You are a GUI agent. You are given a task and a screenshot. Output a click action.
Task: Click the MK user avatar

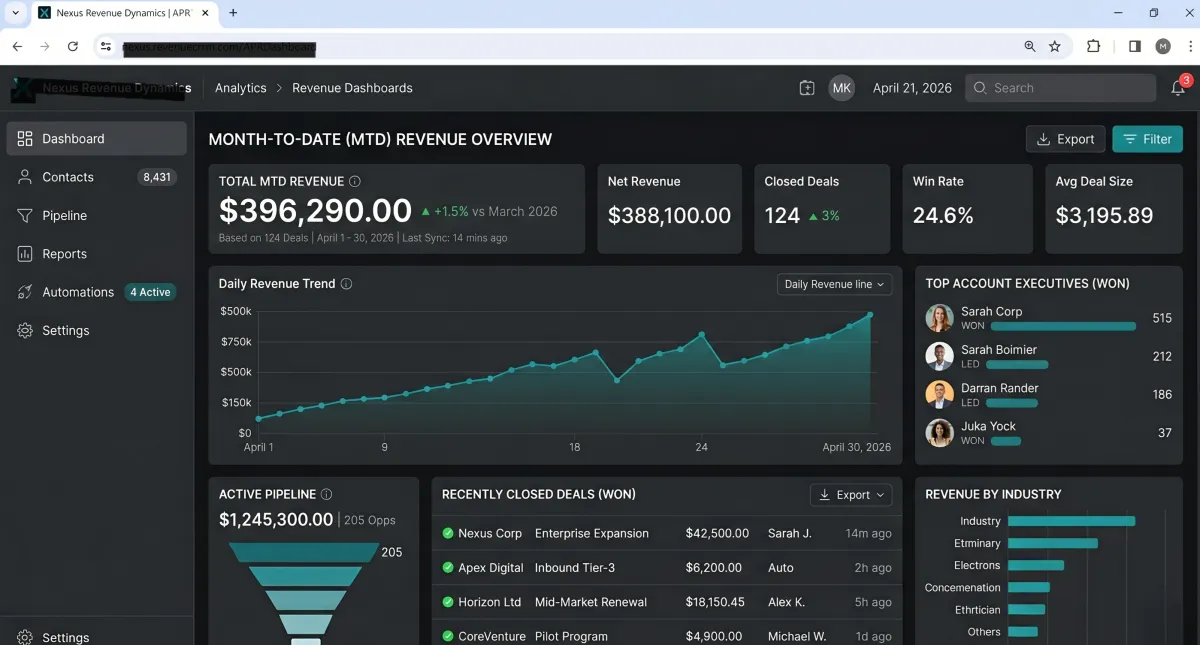click(x=842, y=88)
